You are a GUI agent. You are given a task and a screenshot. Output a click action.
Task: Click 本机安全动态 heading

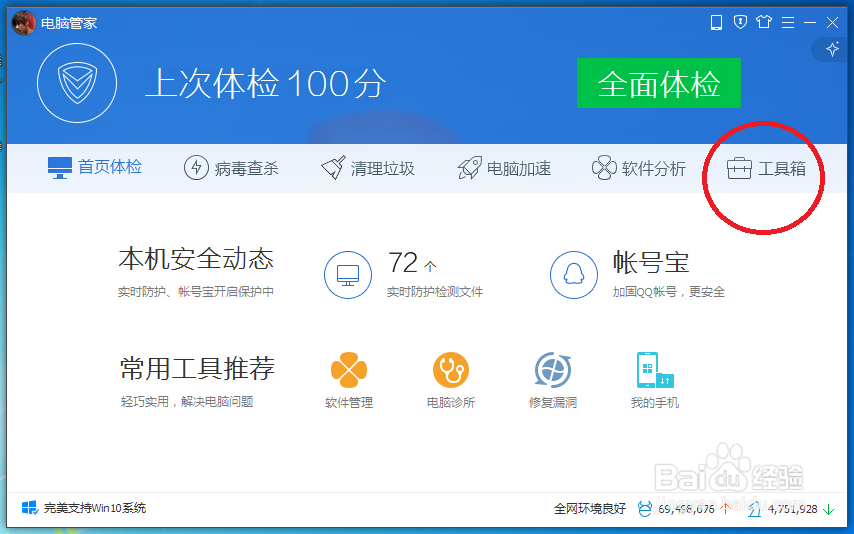coord(196,259)
